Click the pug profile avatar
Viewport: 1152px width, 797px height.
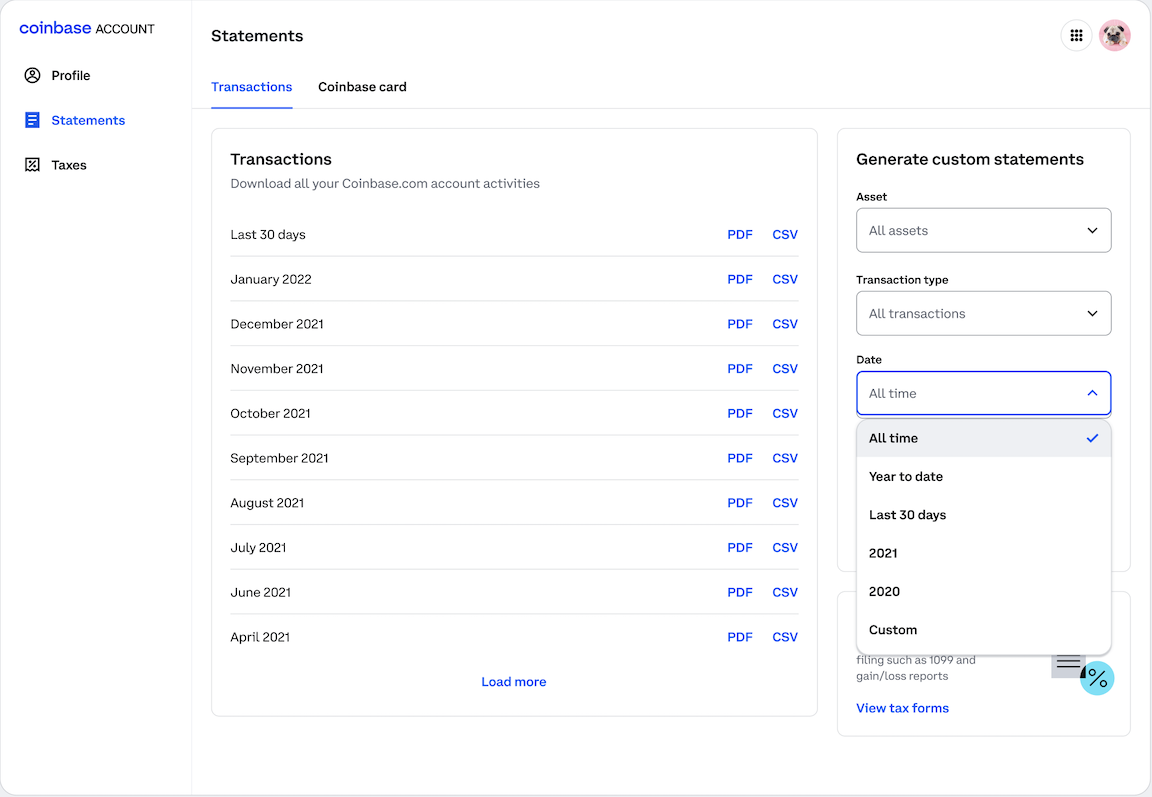coord(1114,36)
